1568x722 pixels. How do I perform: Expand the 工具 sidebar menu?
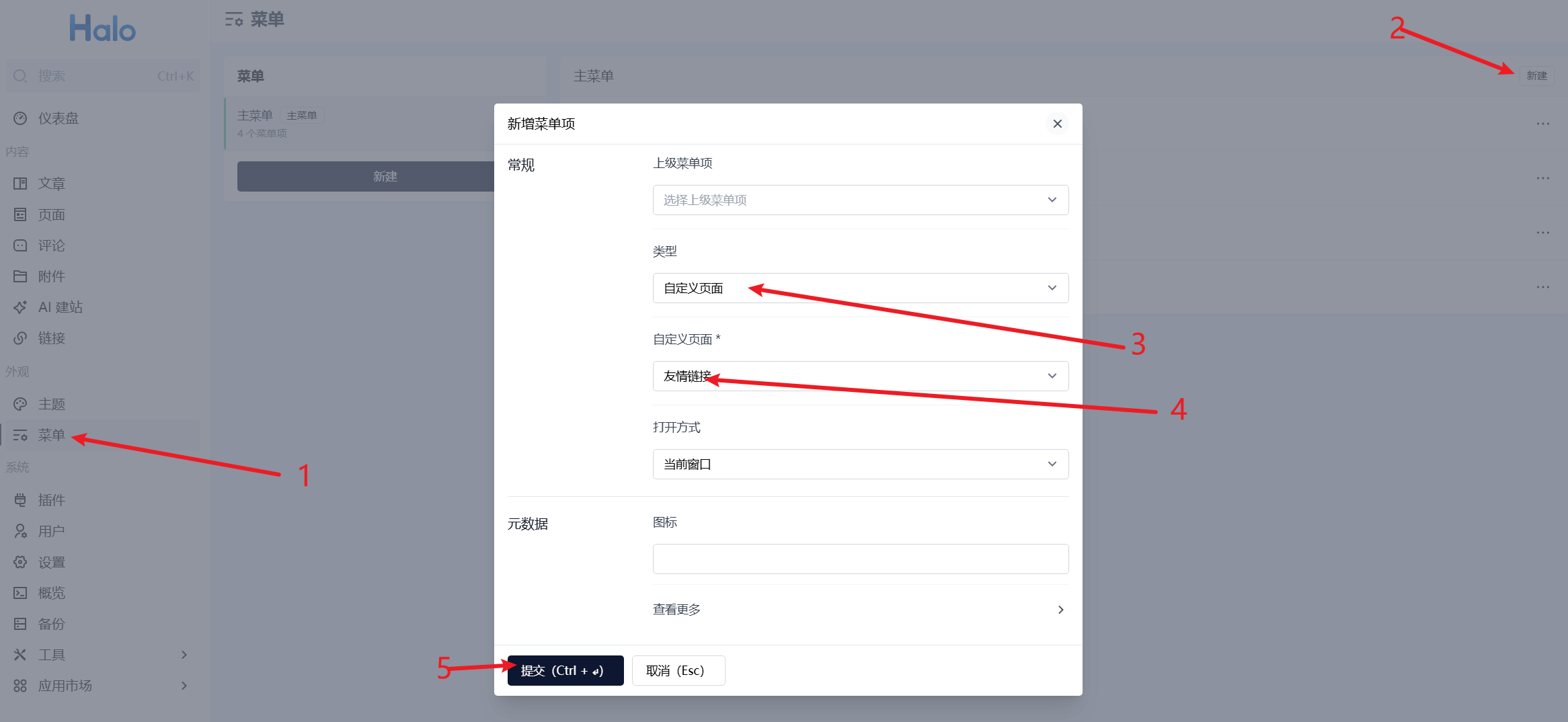tap(101, 655)
